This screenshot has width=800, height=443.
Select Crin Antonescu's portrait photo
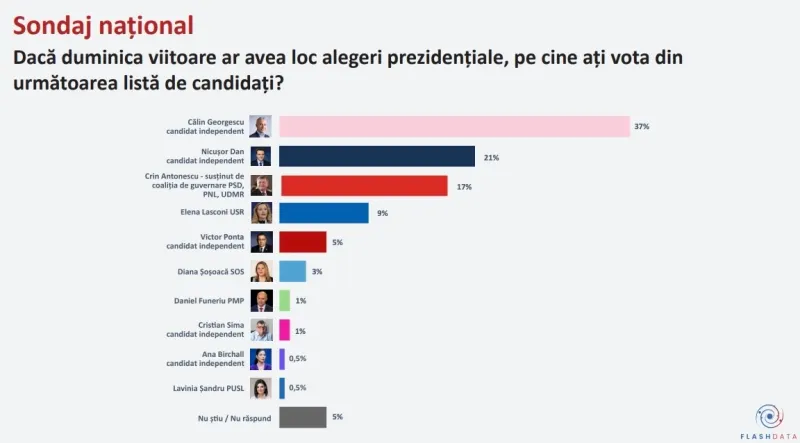tap(261, 186)
